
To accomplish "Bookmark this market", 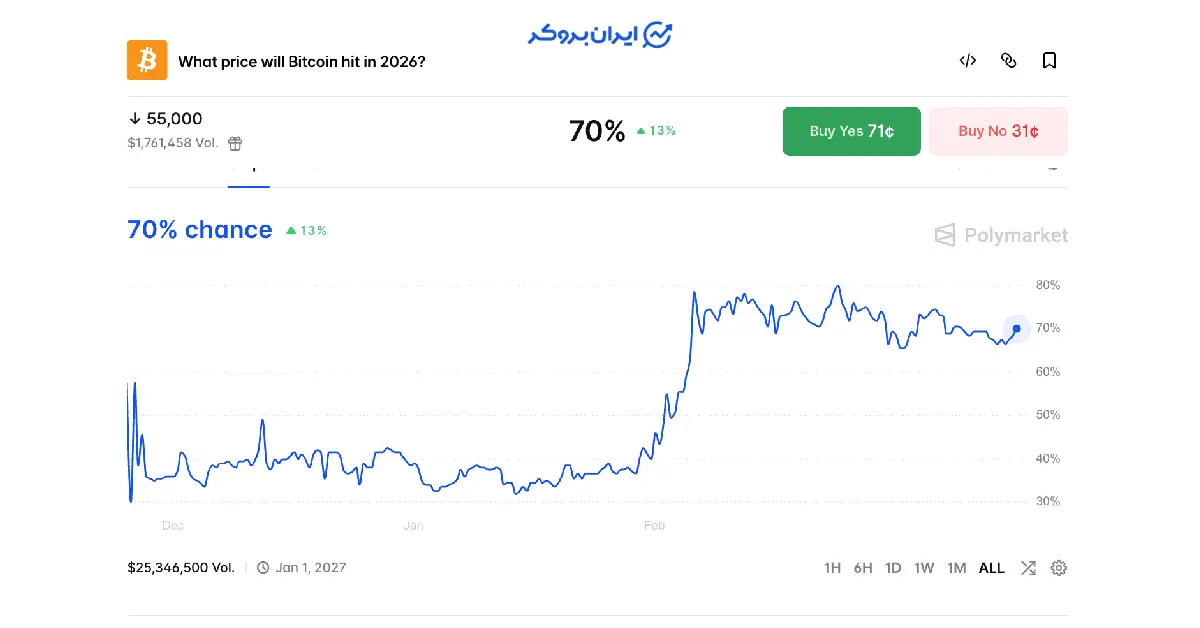I will click(x=1049, y=61).
